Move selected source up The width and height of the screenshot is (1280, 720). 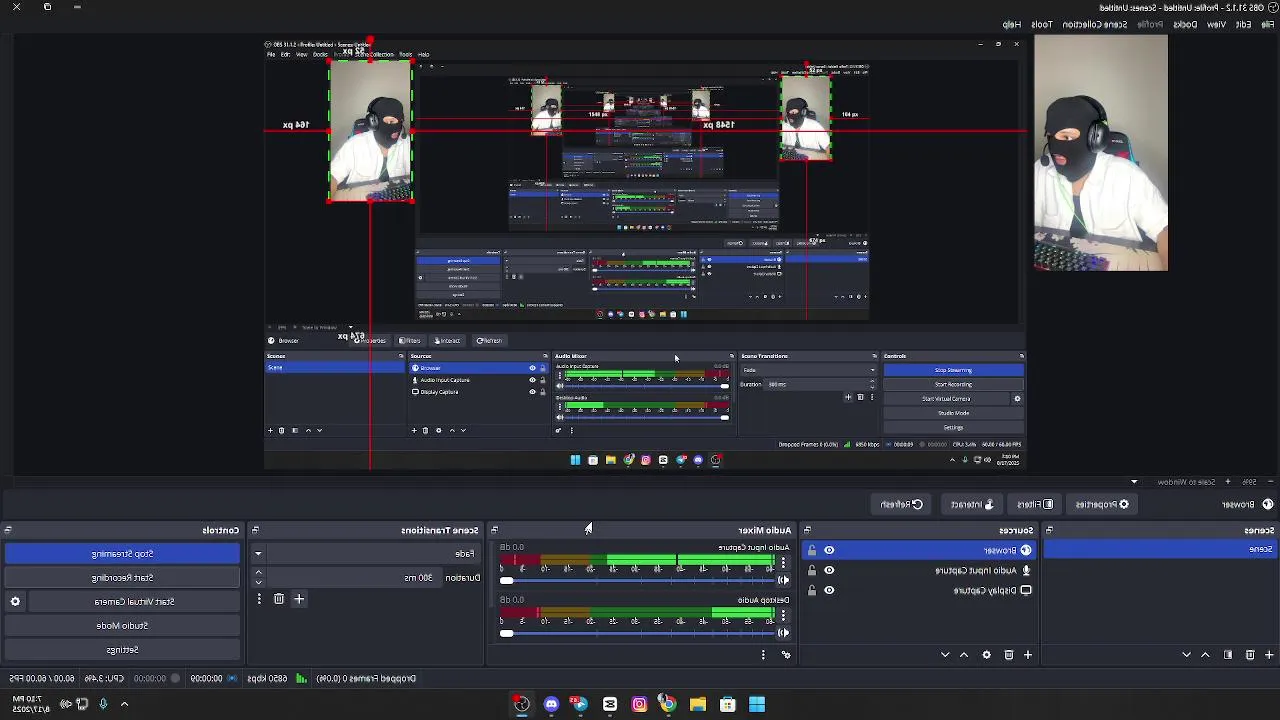964,655
